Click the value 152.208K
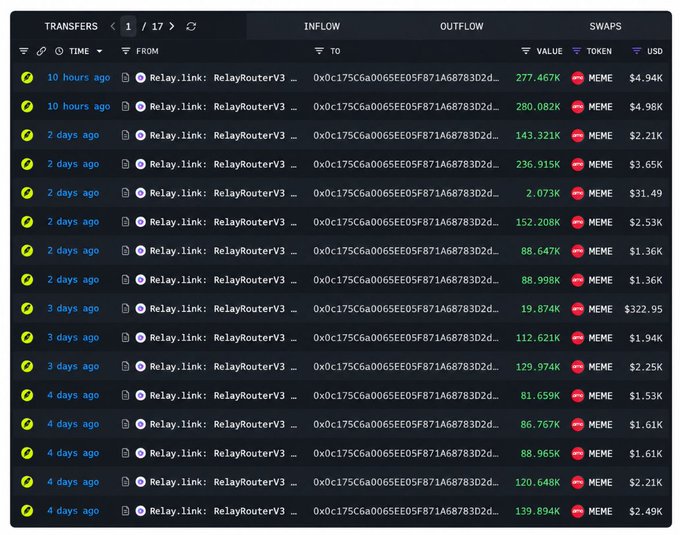The image size is (680, 535). pyautogui.click(x=538, y=222)
